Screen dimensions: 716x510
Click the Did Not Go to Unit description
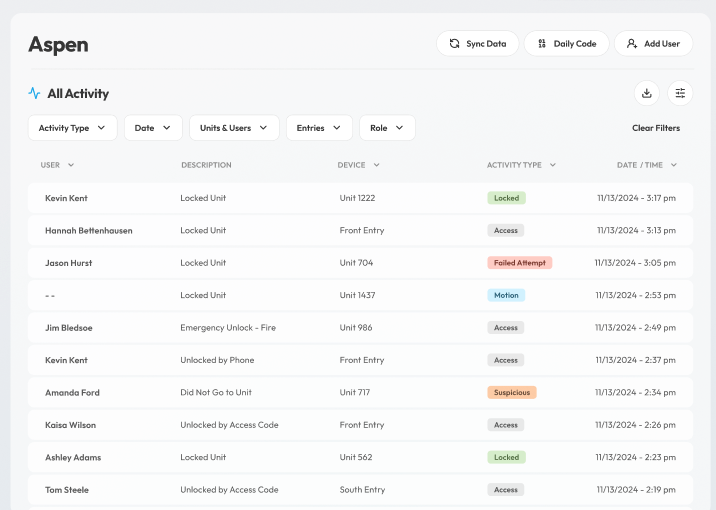(x=216, y=392)
